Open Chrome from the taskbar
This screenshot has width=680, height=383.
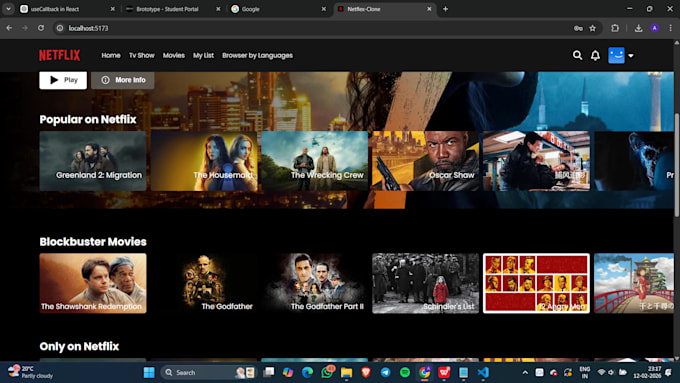coord(425,373)
